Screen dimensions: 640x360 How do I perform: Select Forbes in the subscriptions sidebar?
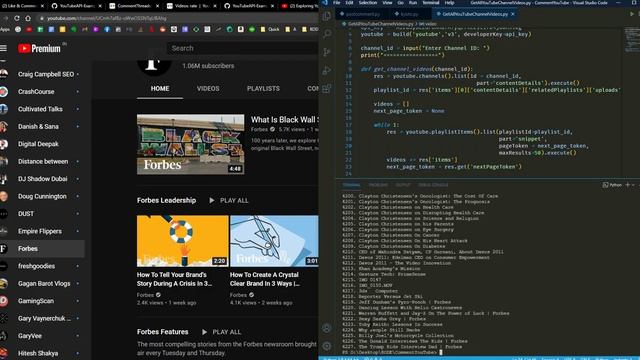click(42, 249)
